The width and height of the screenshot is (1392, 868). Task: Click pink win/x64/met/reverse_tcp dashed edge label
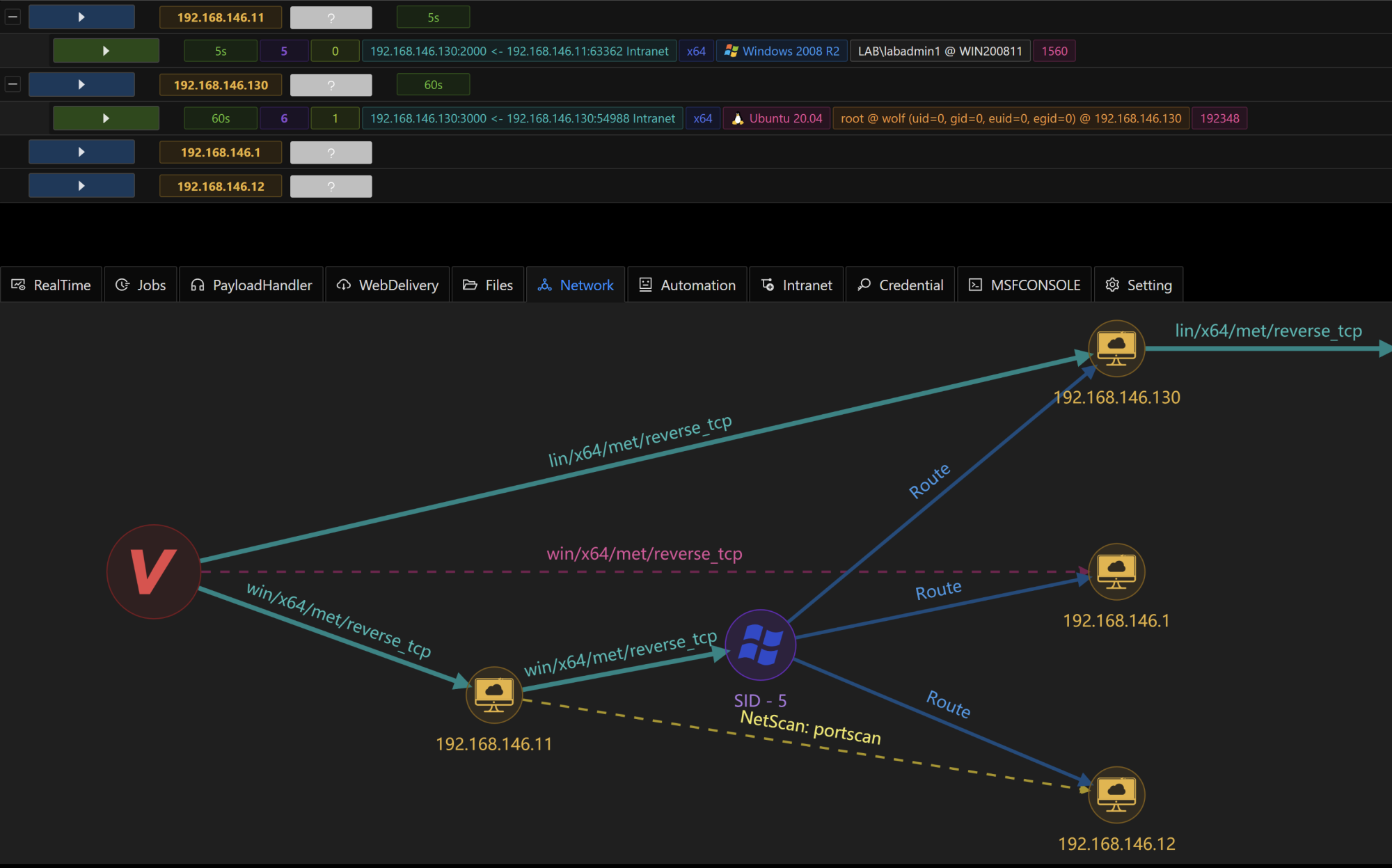(644, 553)
